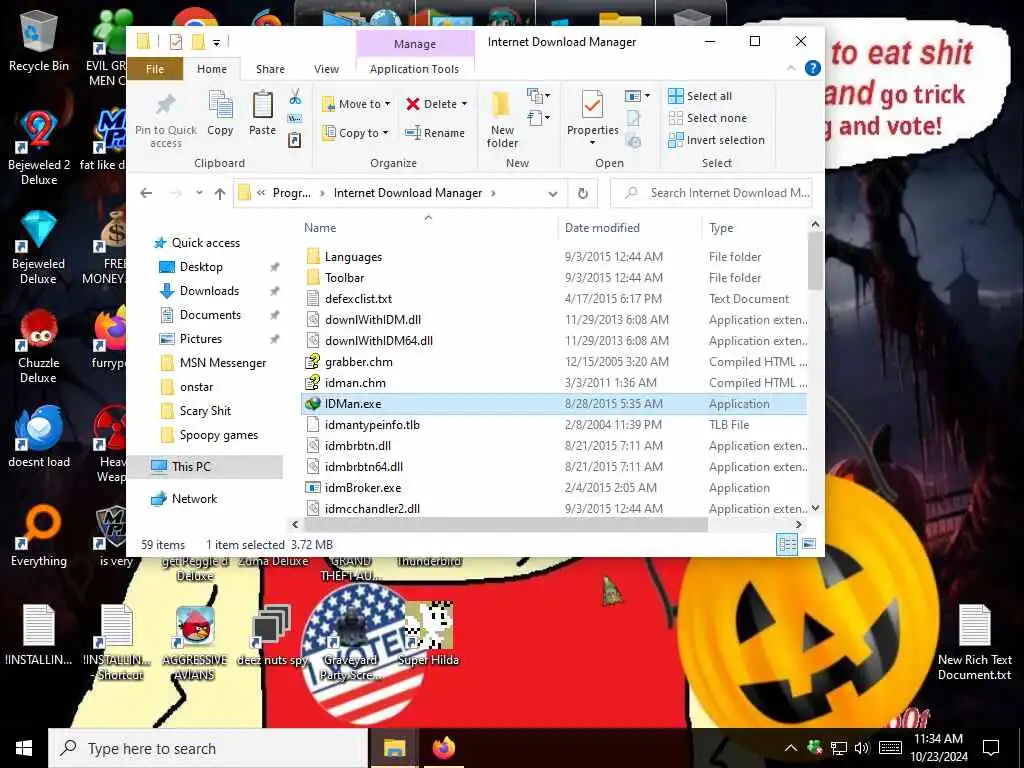Open the volume control in system tray

click(x=862, y=748)
